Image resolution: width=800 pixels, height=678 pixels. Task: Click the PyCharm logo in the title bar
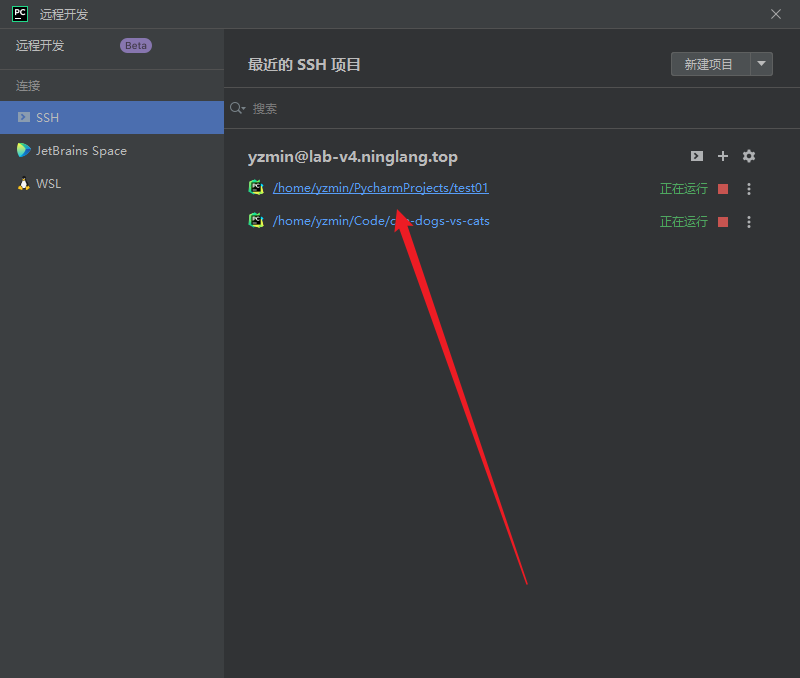[20, 14]
